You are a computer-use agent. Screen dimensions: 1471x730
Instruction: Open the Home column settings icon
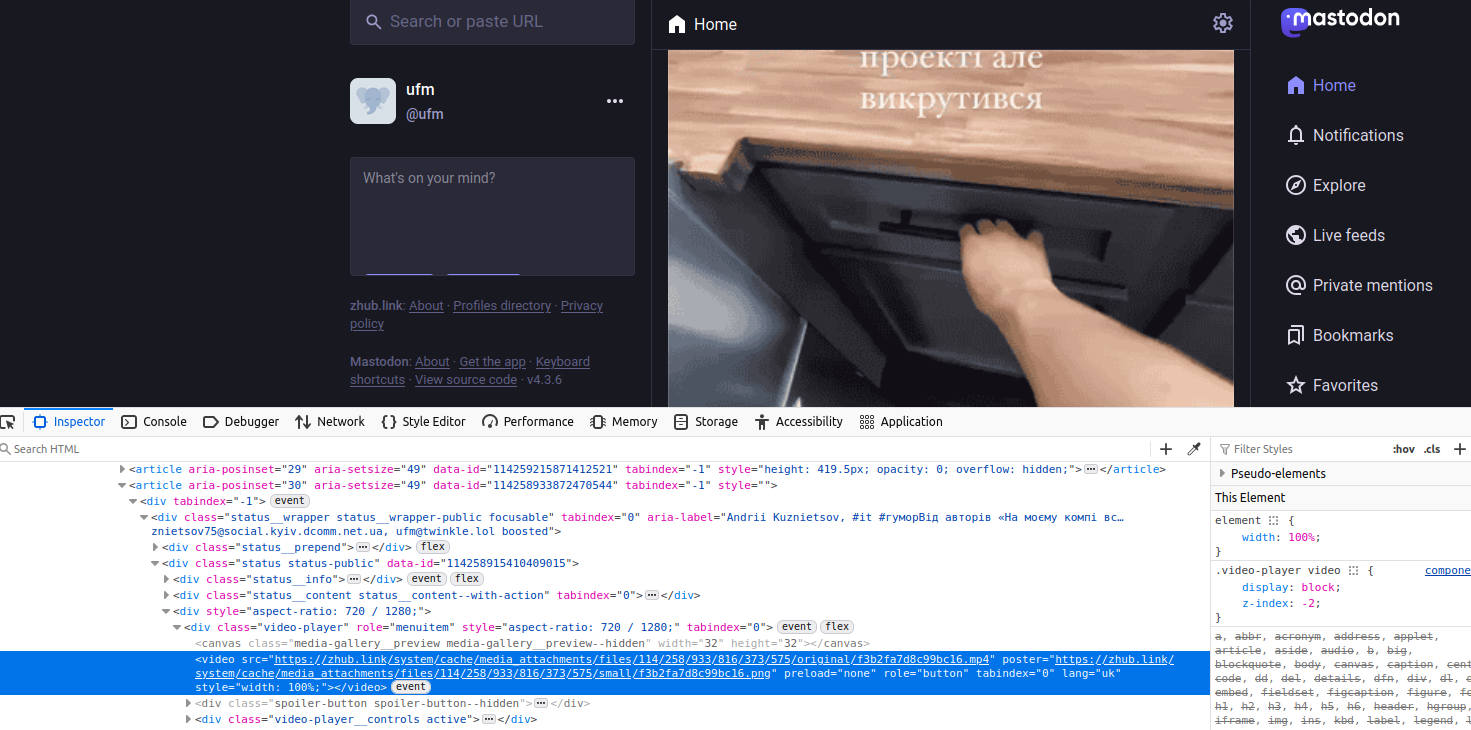click(x=1222, y=24)
